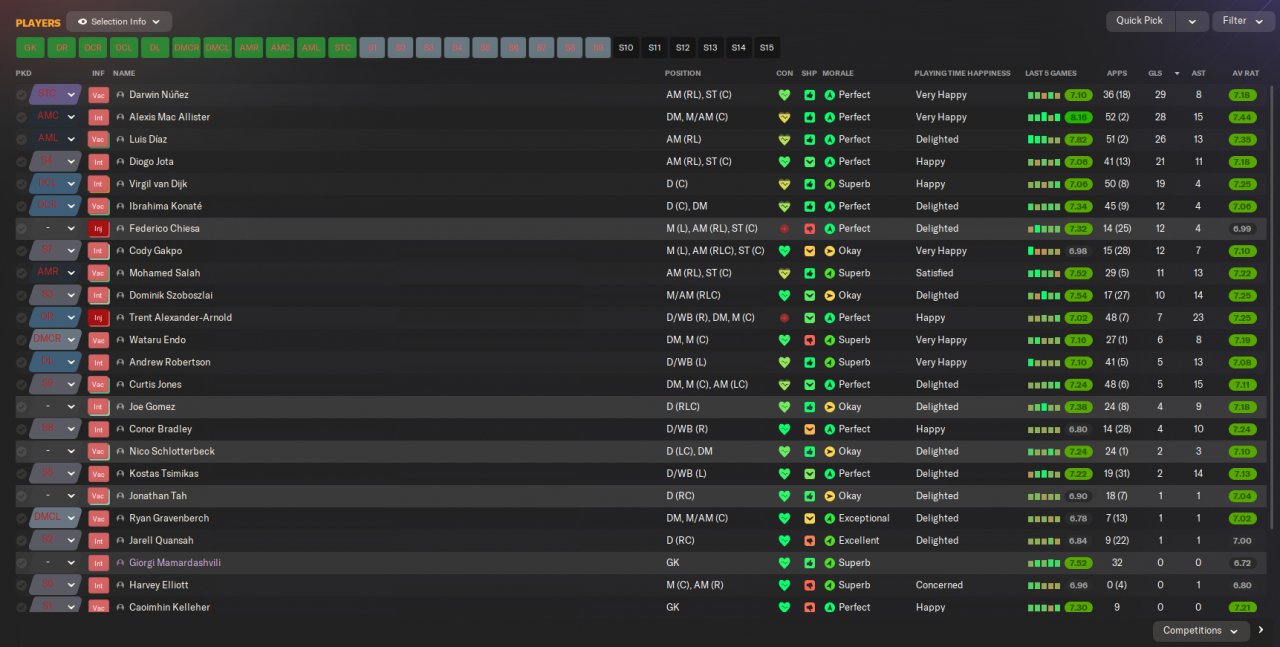Toggle the selection check for Federico Chiesa
Viewport: 1280px width, 647px height.
click(x=21, y=229)
